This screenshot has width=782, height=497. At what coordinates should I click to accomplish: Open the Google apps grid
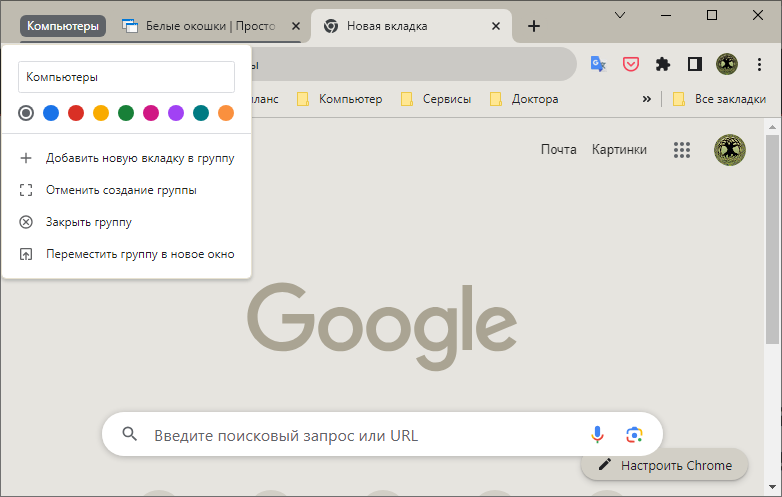tap(682, 150)
